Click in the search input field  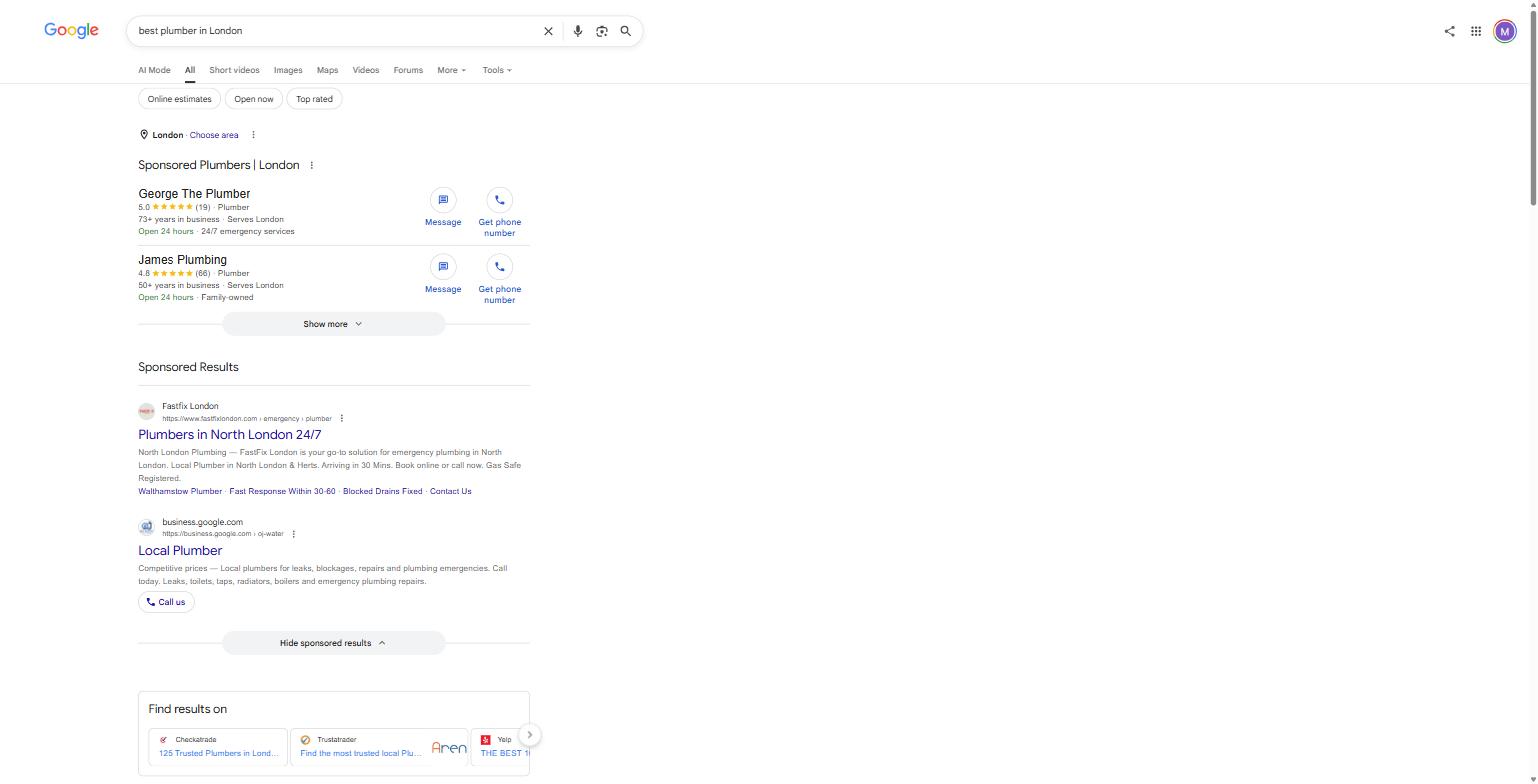[x=335, y=31]
